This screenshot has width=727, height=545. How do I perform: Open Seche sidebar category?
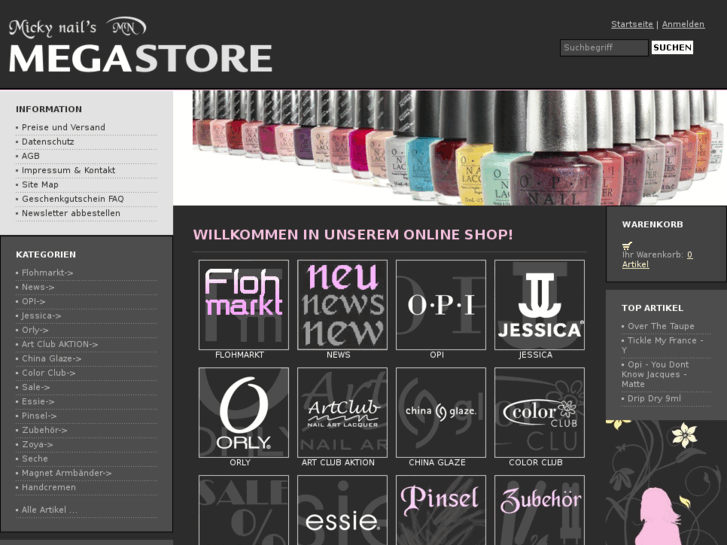tap(35, 459)
